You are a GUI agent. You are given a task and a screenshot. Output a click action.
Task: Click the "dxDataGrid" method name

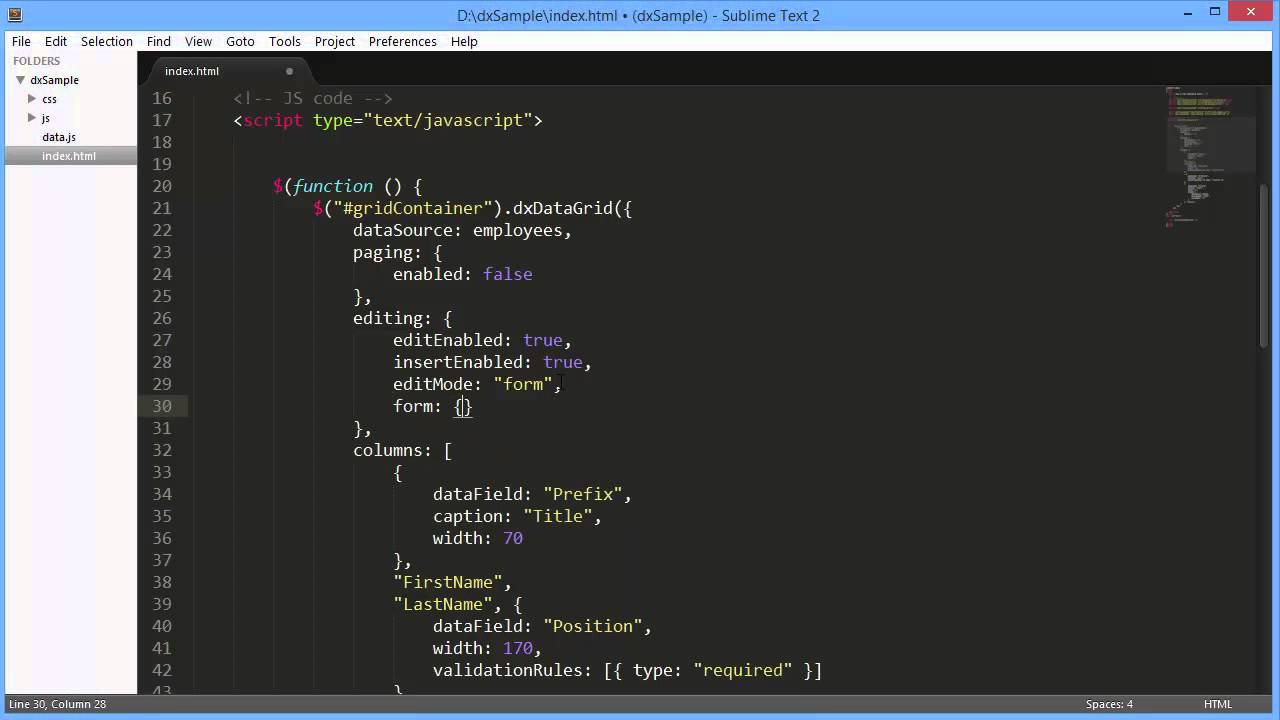click(x=563, y=208)
